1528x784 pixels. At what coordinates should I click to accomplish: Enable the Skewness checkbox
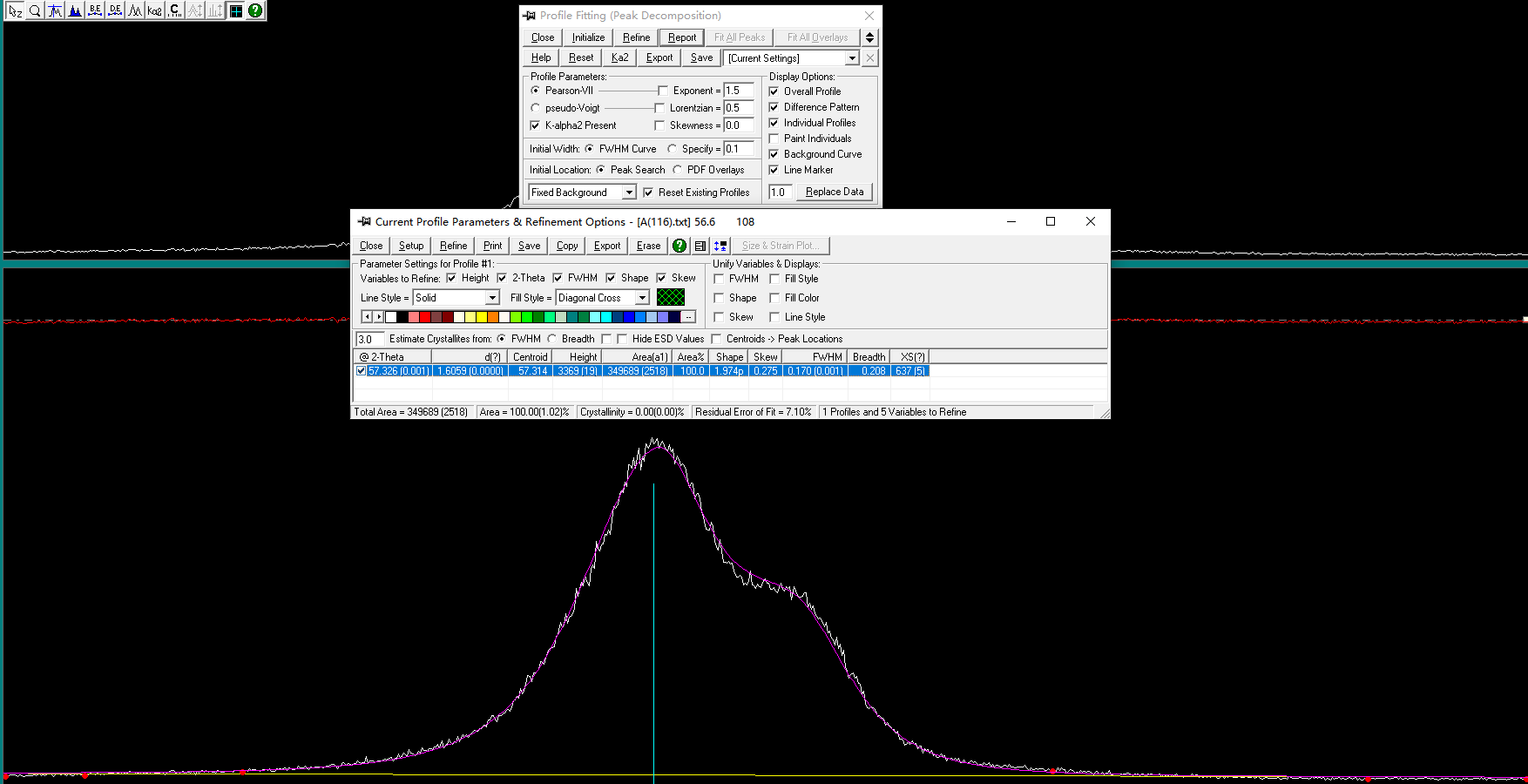point(659,125)
